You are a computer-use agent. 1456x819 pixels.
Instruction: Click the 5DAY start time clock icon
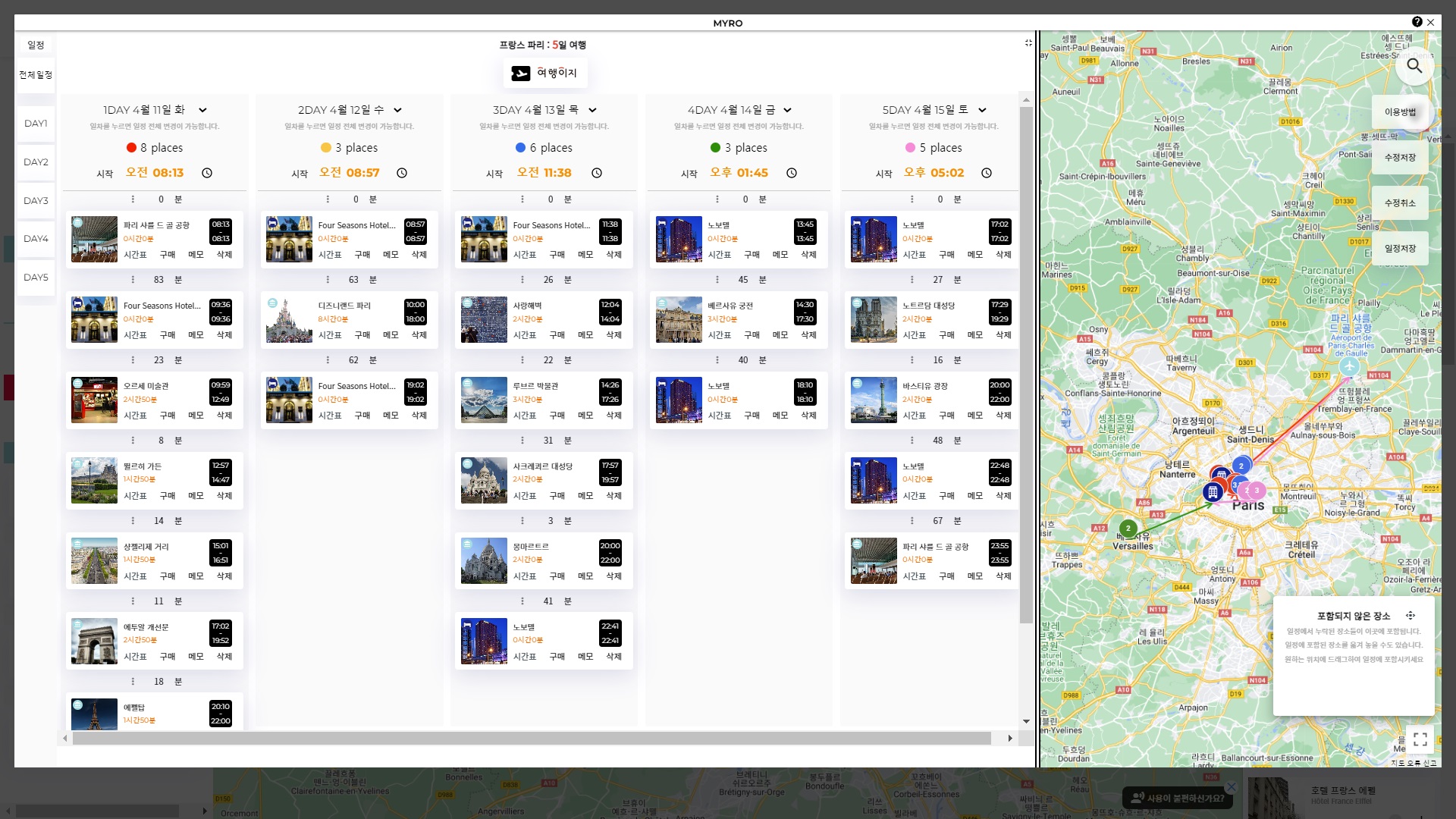pyautogui.click(x=987, y=173)
